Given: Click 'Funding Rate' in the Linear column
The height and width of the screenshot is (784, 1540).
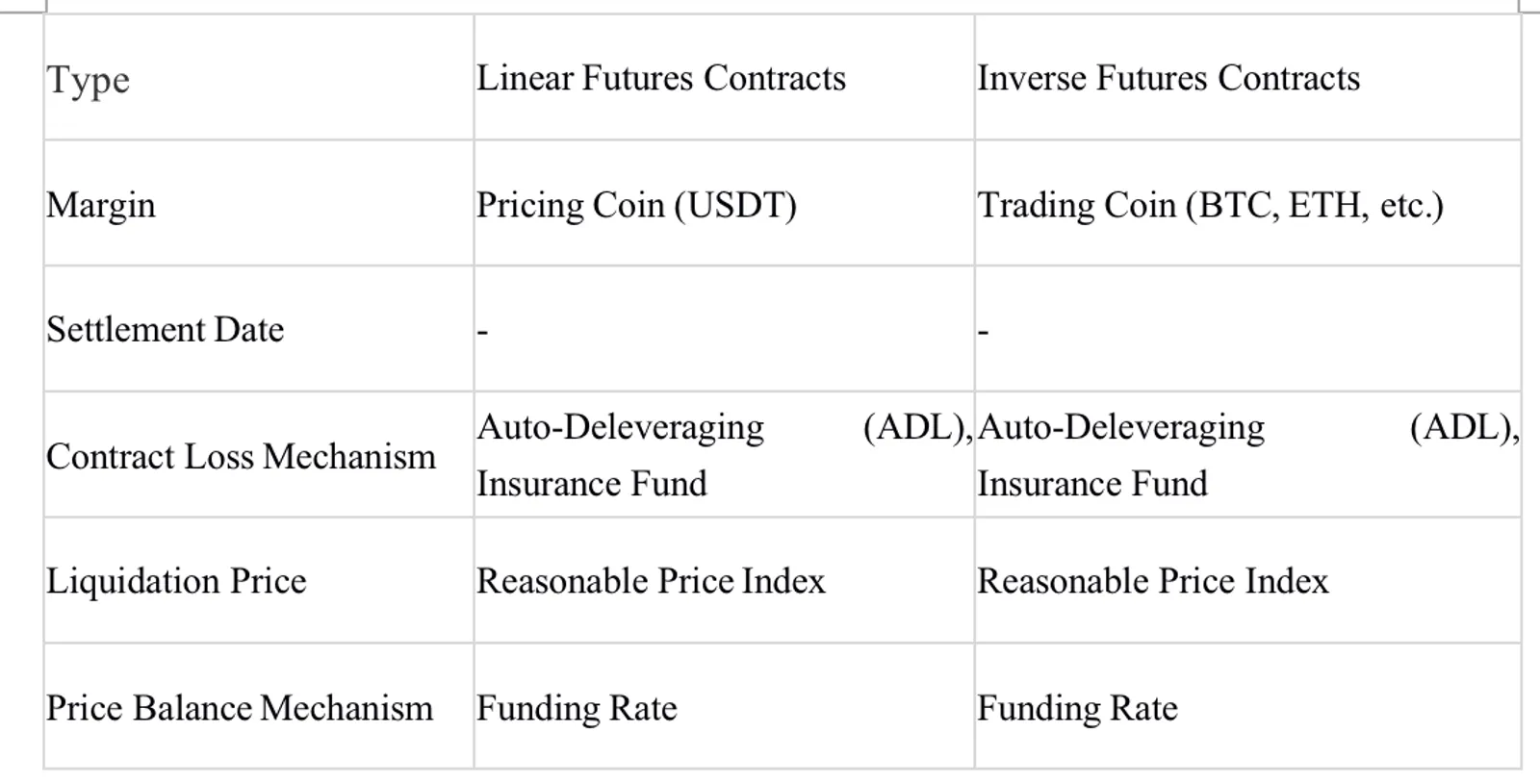Looking at the screenshot, I should (x=577, y=709).
